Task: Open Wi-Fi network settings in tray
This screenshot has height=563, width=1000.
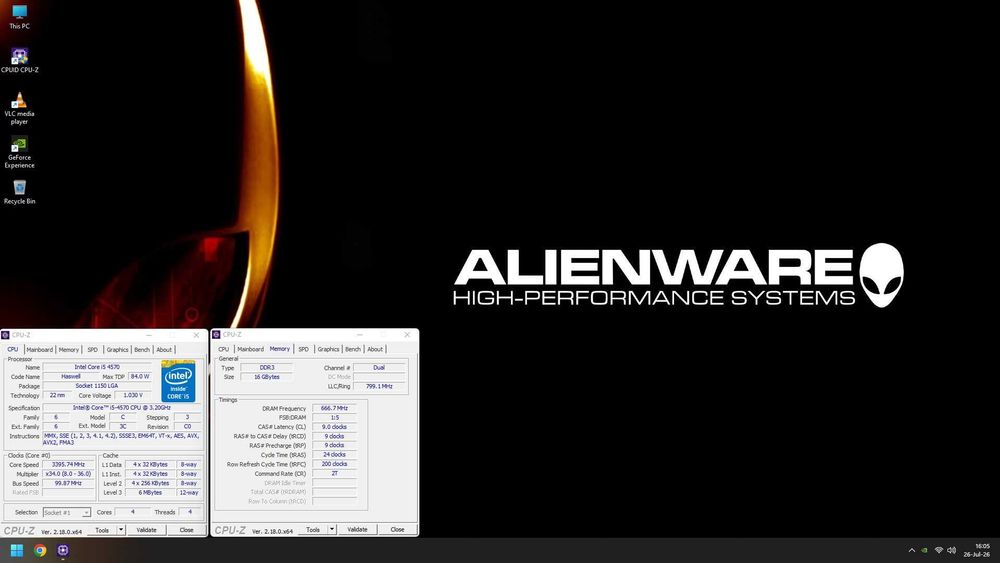Action: click(x=939, y=550)
